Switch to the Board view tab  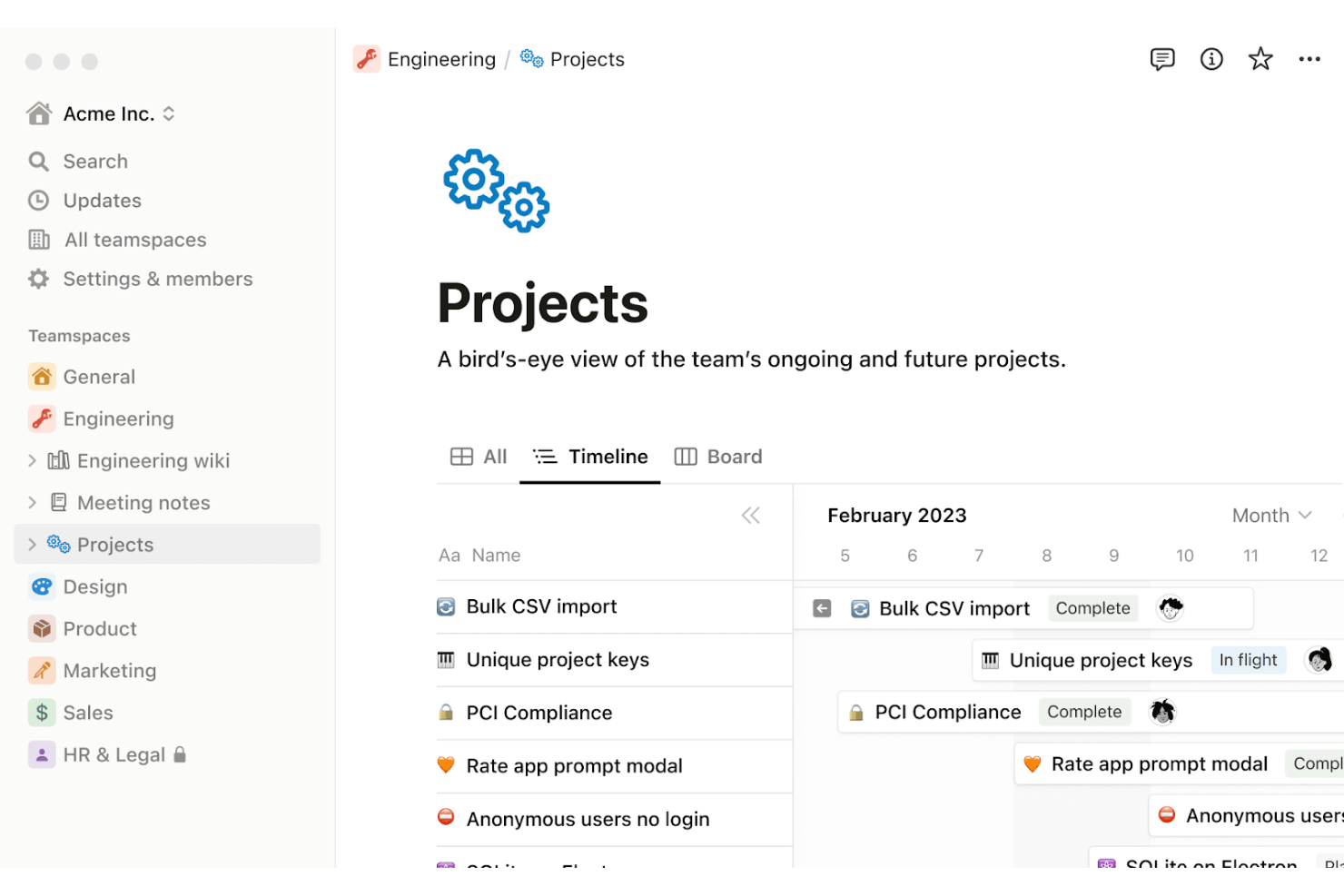tap(718, 457)
